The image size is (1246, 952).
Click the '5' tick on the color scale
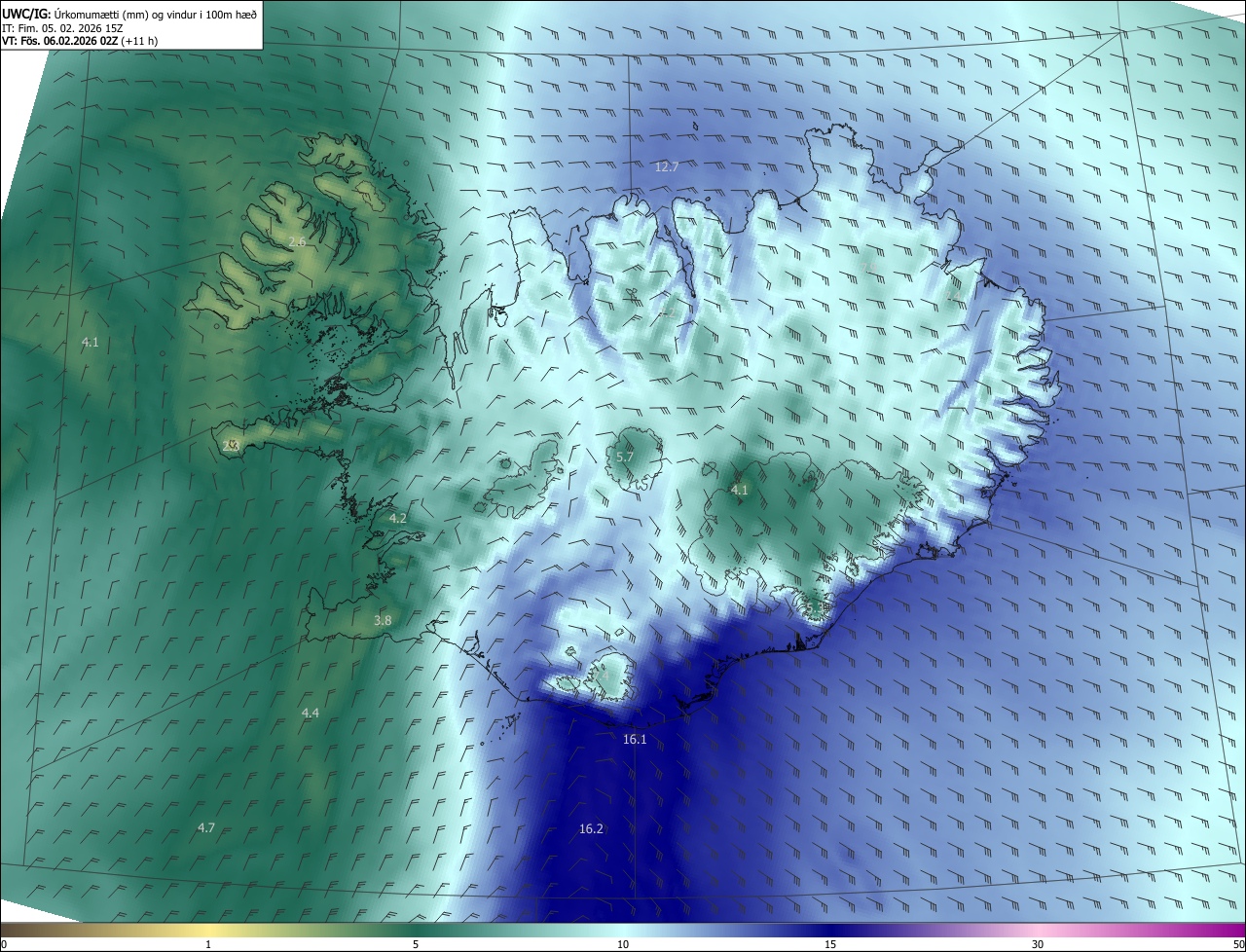[x=416, y=944]
